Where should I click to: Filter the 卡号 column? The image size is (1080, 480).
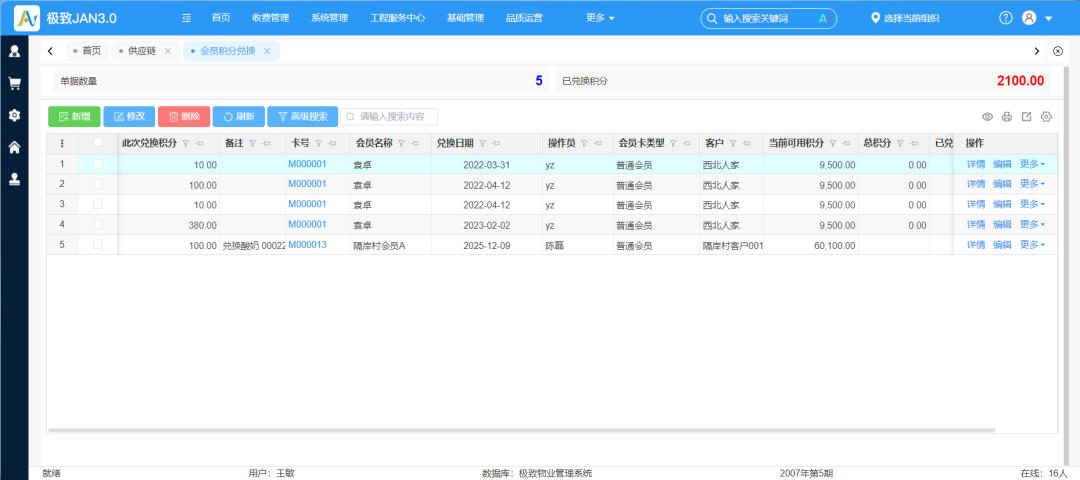click(319, 143)
